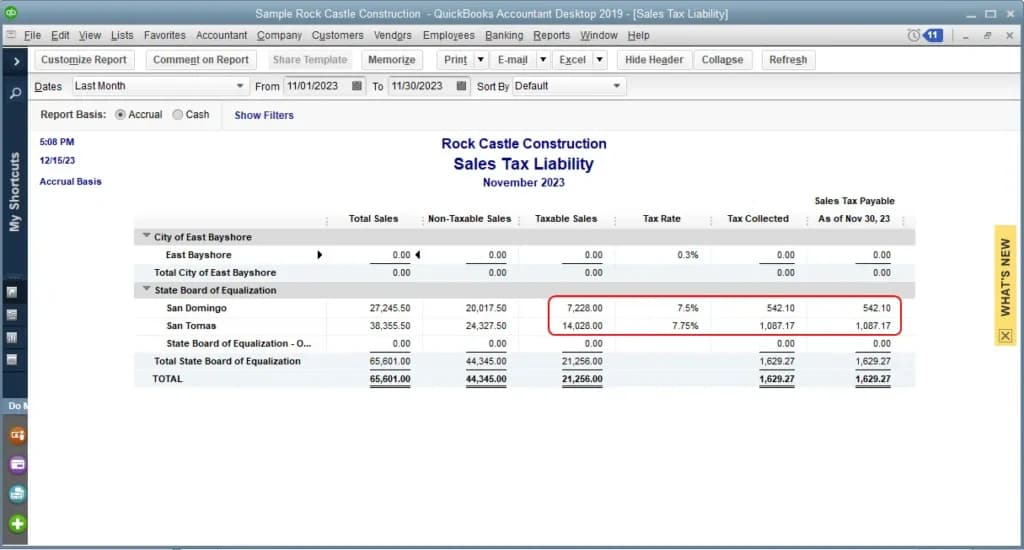Open the reminders clock icon
The height and width of the screenshot is (550, 1024).
coord(914,35)
